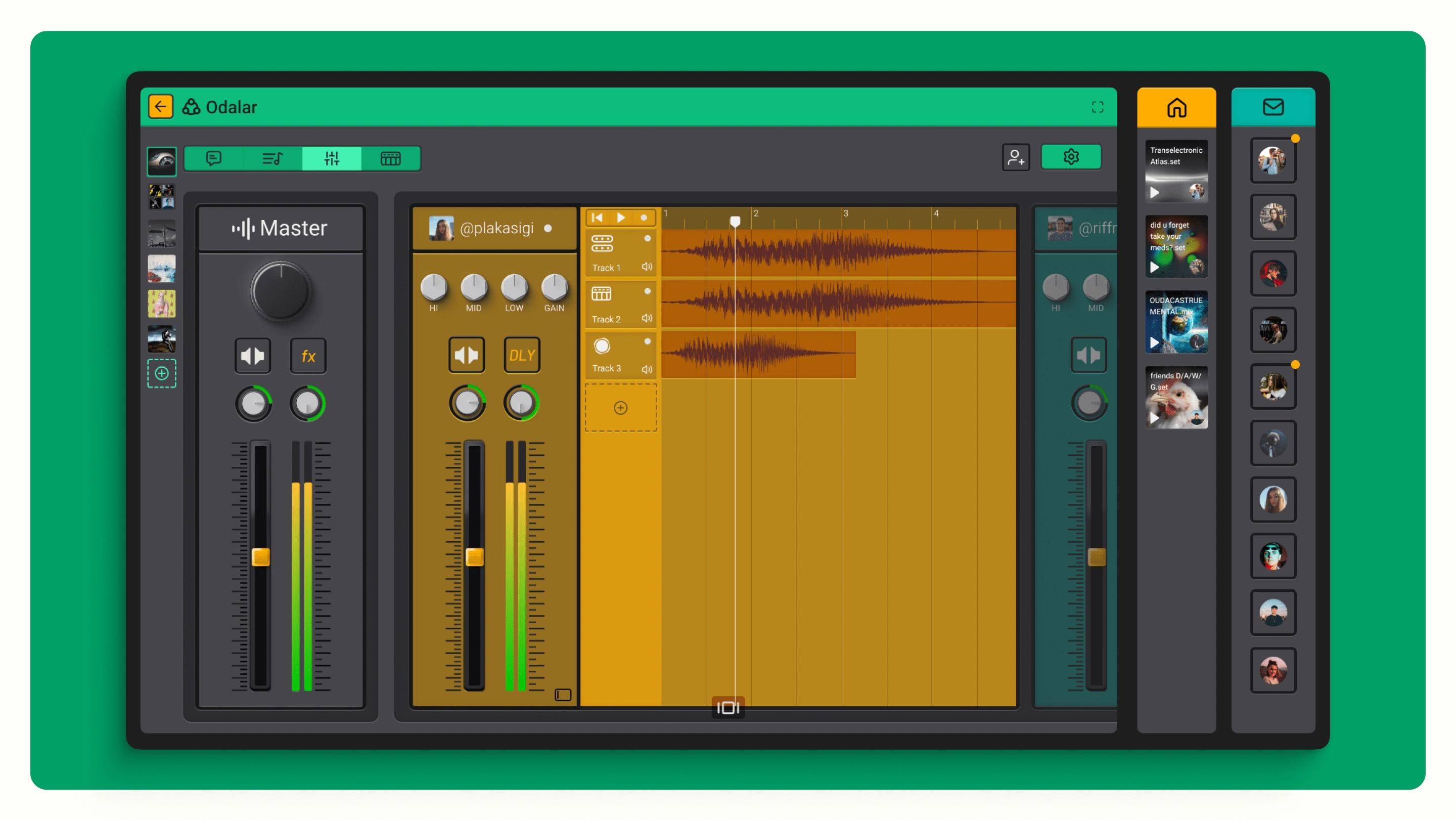Viewport: 1456px width, 820px height.
Task: Select the mixer sliders tab
Action: click(332, 158)
